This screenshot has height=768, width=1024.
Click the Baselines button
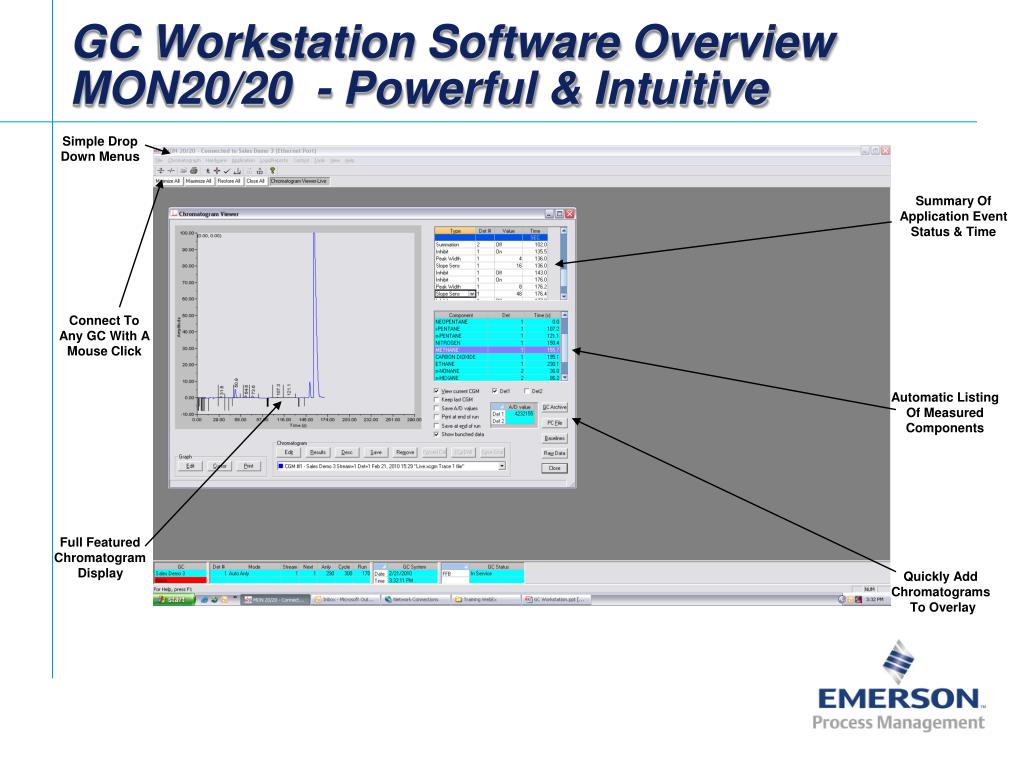tap(554, 438)
